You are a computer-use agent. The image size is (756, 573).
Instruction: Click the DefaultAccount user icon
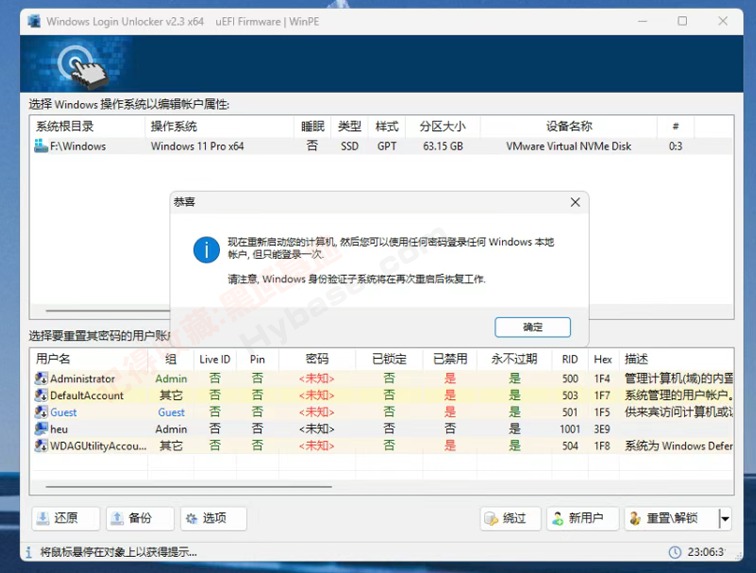coord(40,395)
